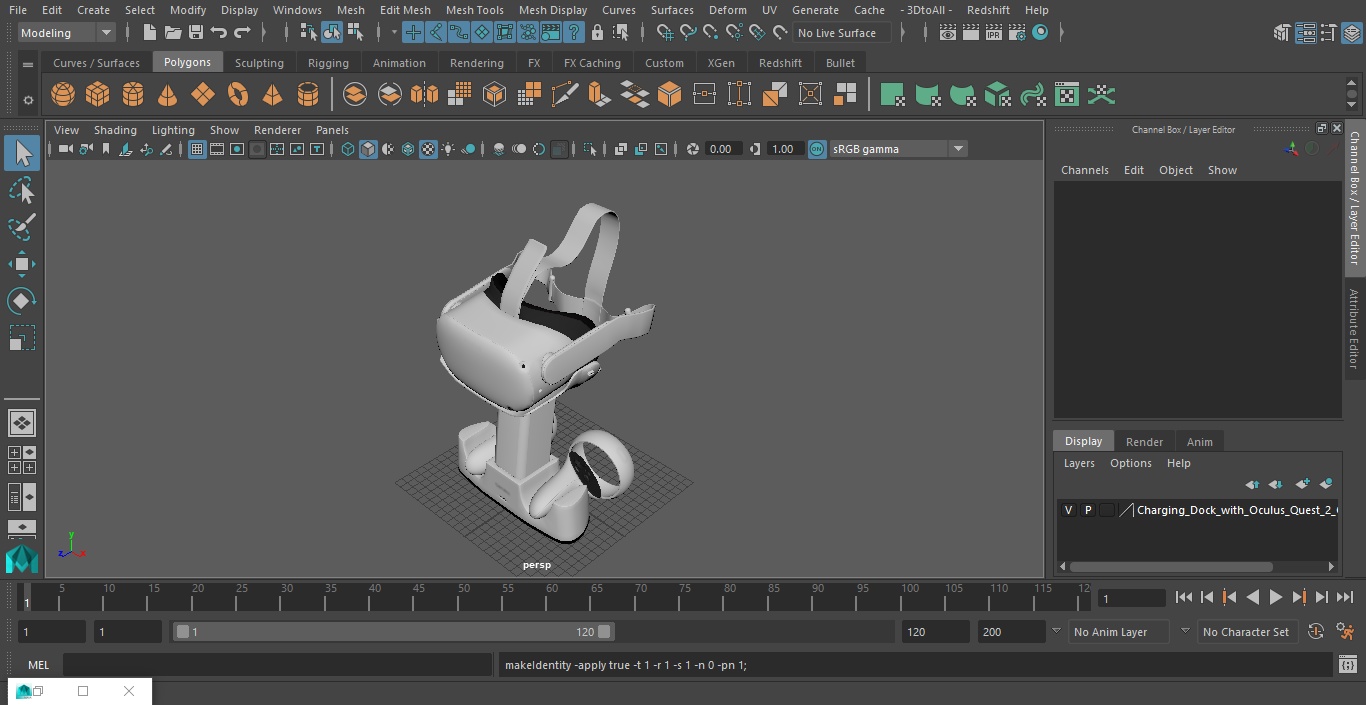This screenshot has width=1366, height=705.
Task: Toggle X-ray display in viewport toolbar
Action: (x=621, y=149)
